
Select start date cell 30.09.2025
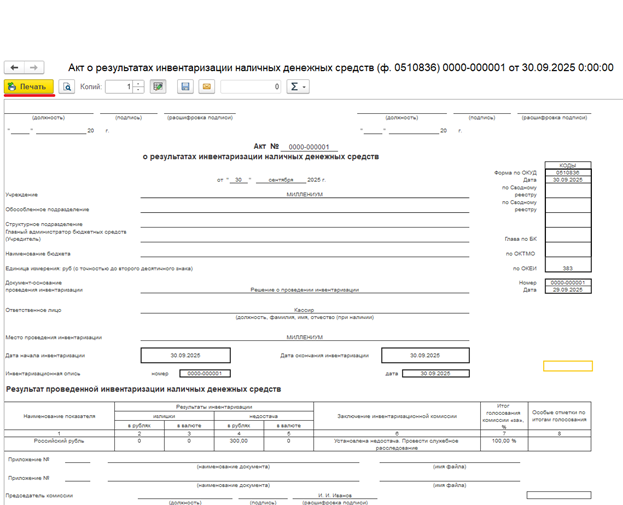tap(186, 355)
